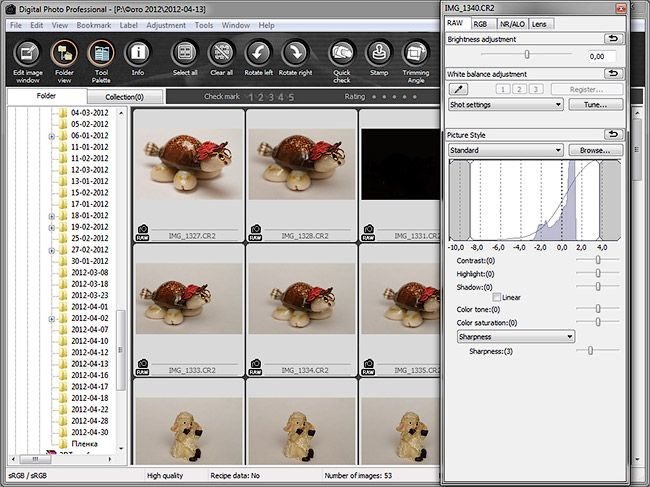Rotate the image right
The image size is (650, 487).
(x=295, y=58)
